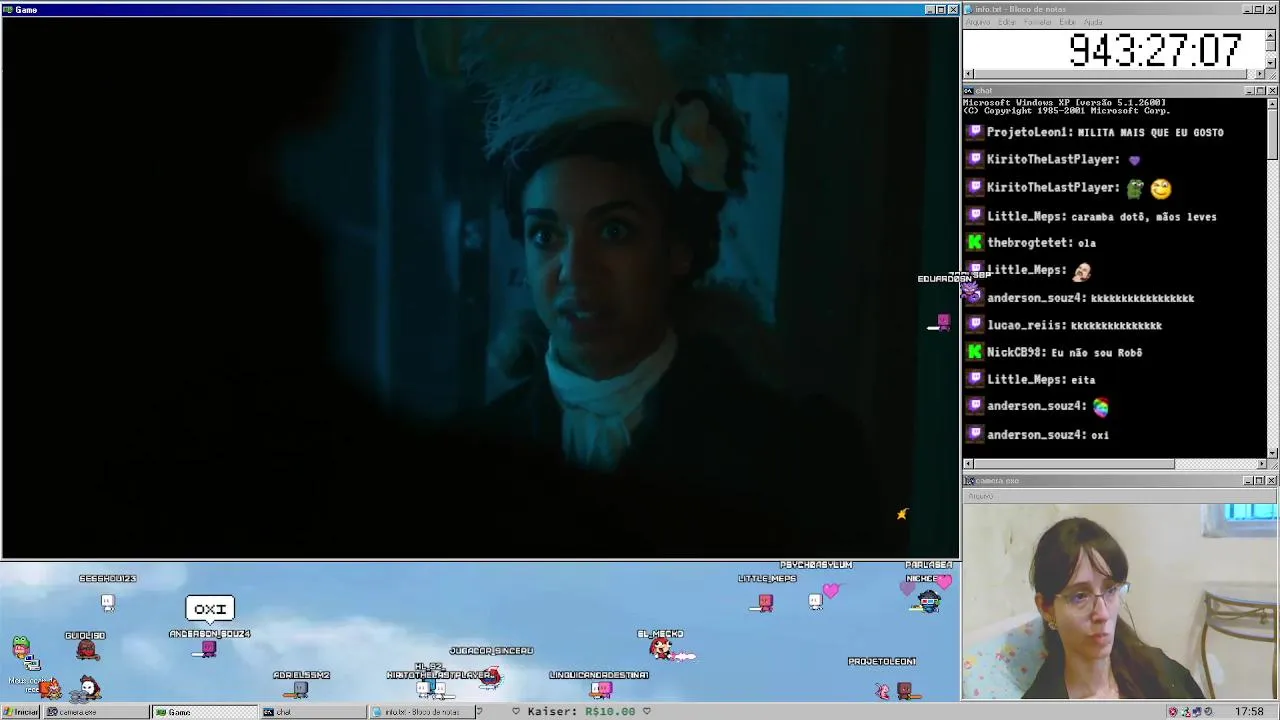Click 'Kaiser: R$10.00' donation text
Viewport: 1280px width, 720px height.
point(581,711)
